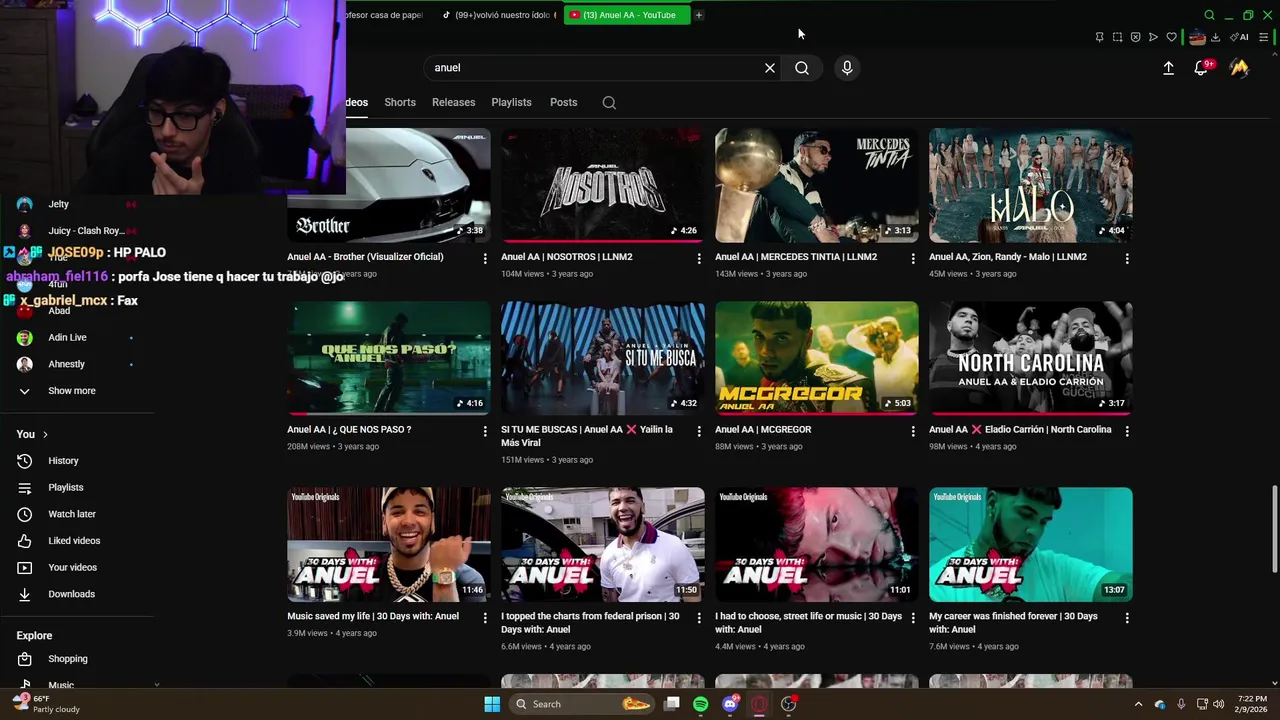Open options for '¿ QUE NOS PASO ?' video
The width and height of the screenshot is (1280, 720).
(485, 431)
